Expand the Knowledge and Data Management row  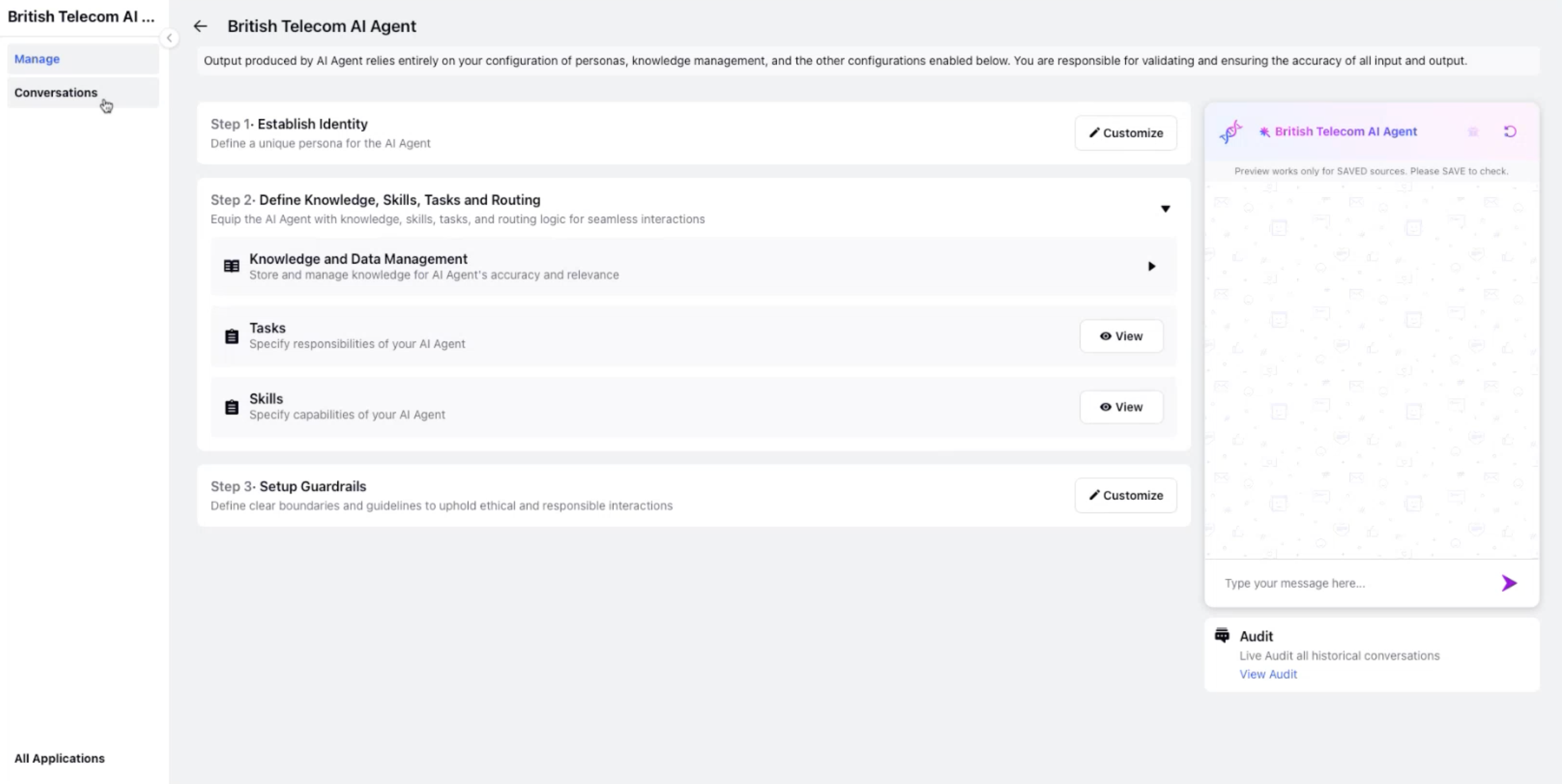[1152, 266]
